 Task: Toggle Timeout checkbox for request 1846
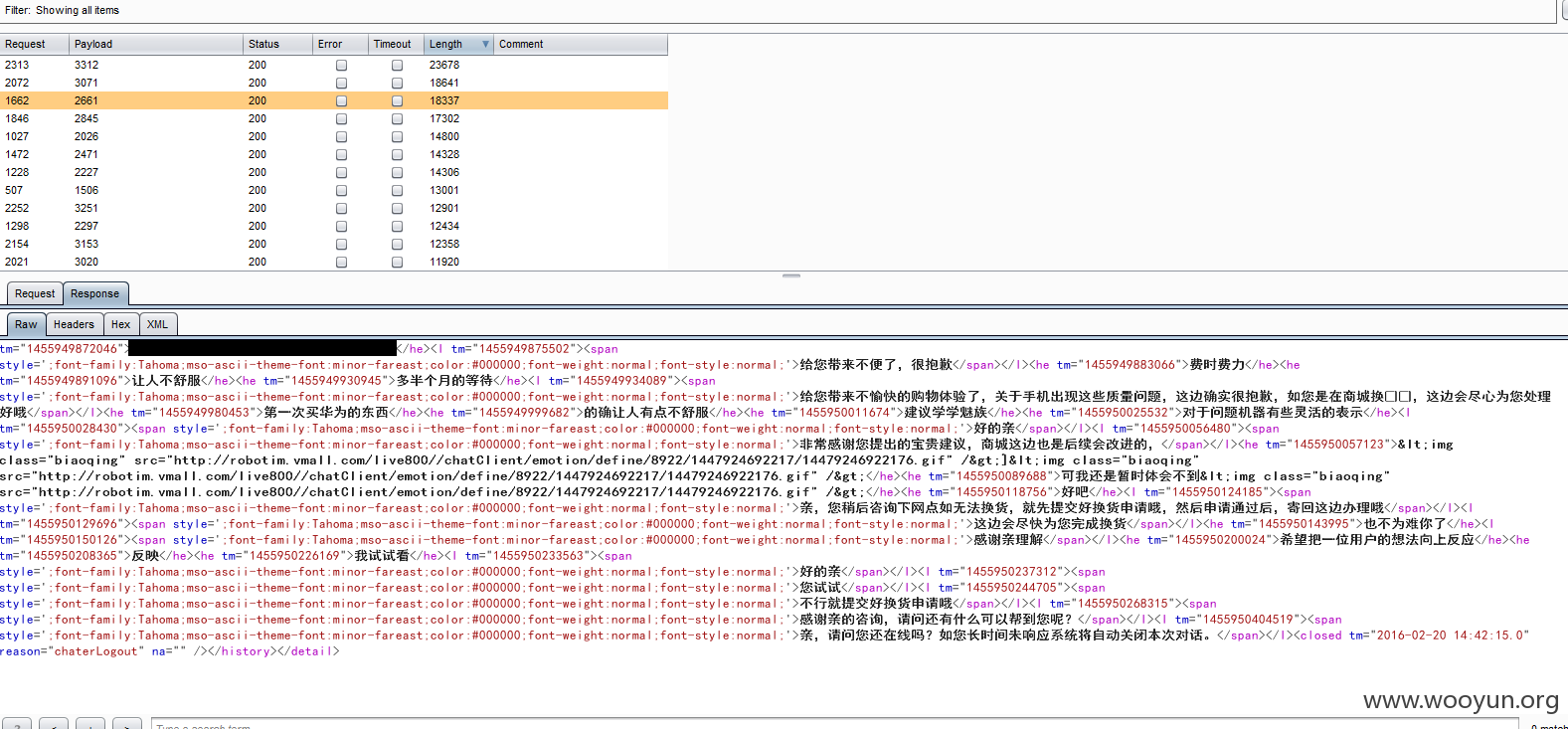pos(397,118)
